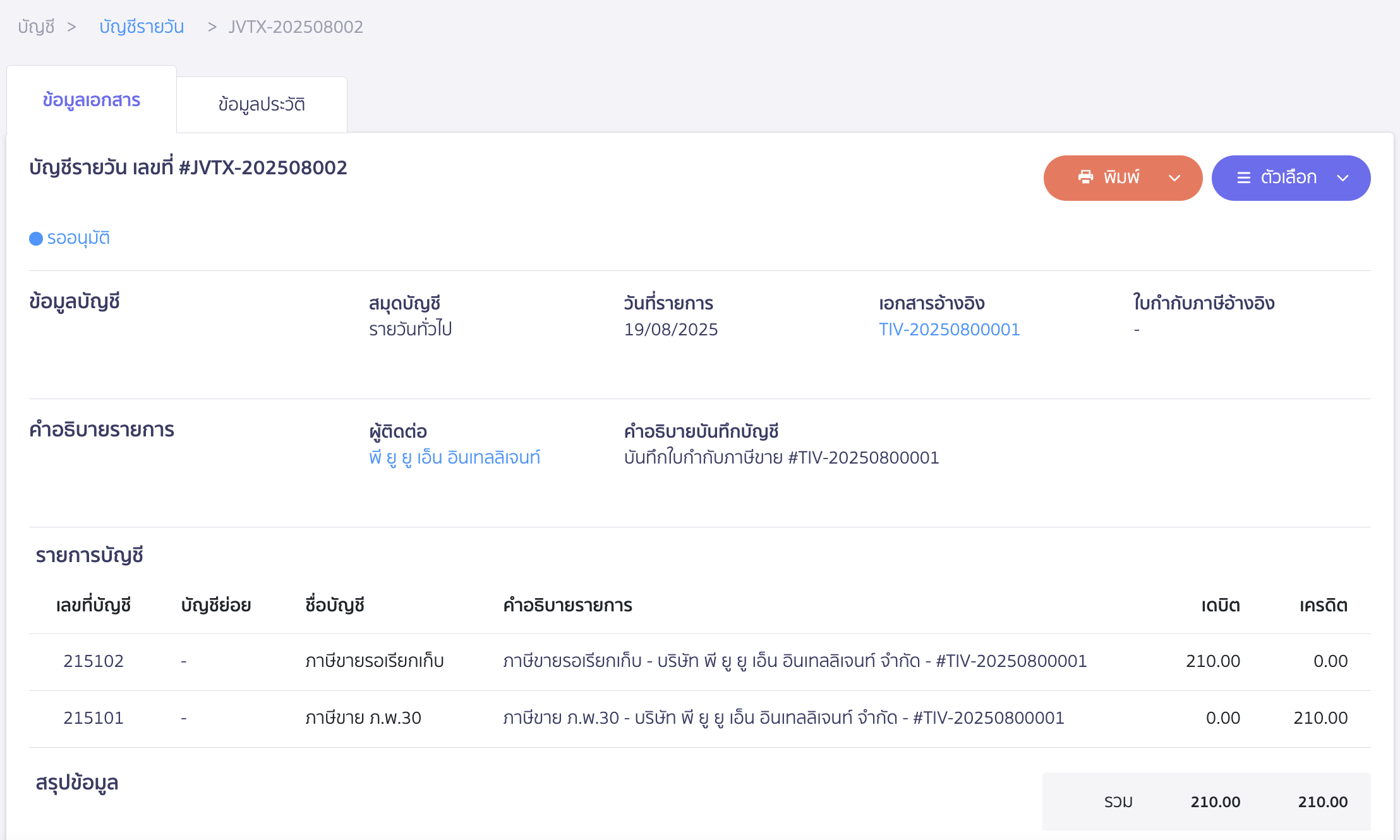The image size is (1400, 840).
Task: Click the บัญชี breadcrumb root
Action: pyautogui.click(x=36, y=27)
